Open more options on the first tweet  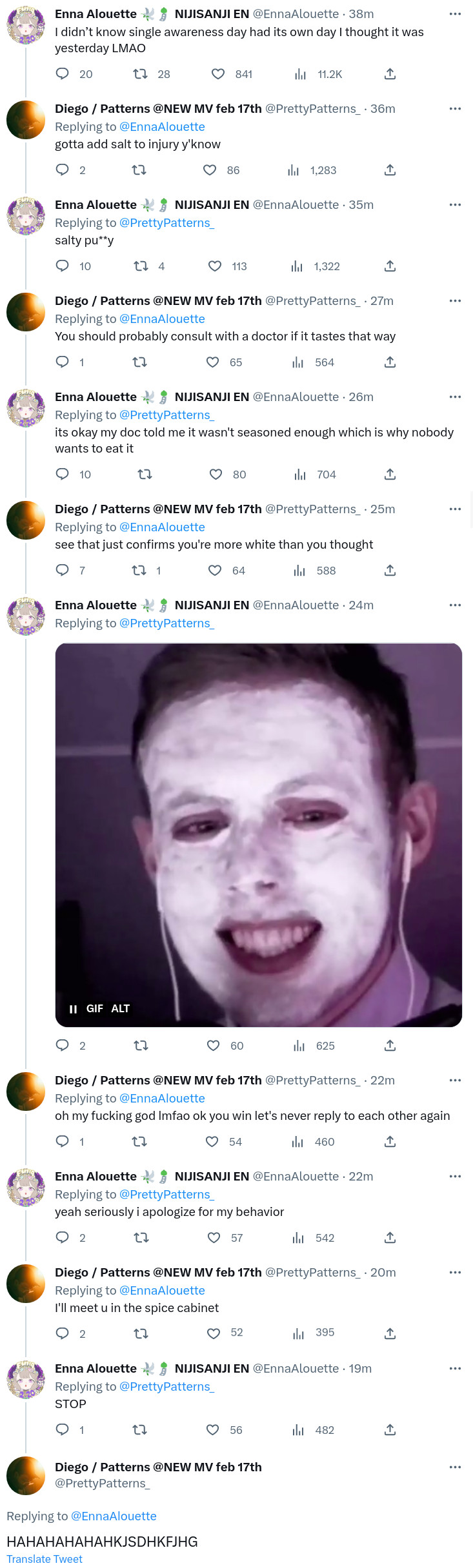pos(455,14)
